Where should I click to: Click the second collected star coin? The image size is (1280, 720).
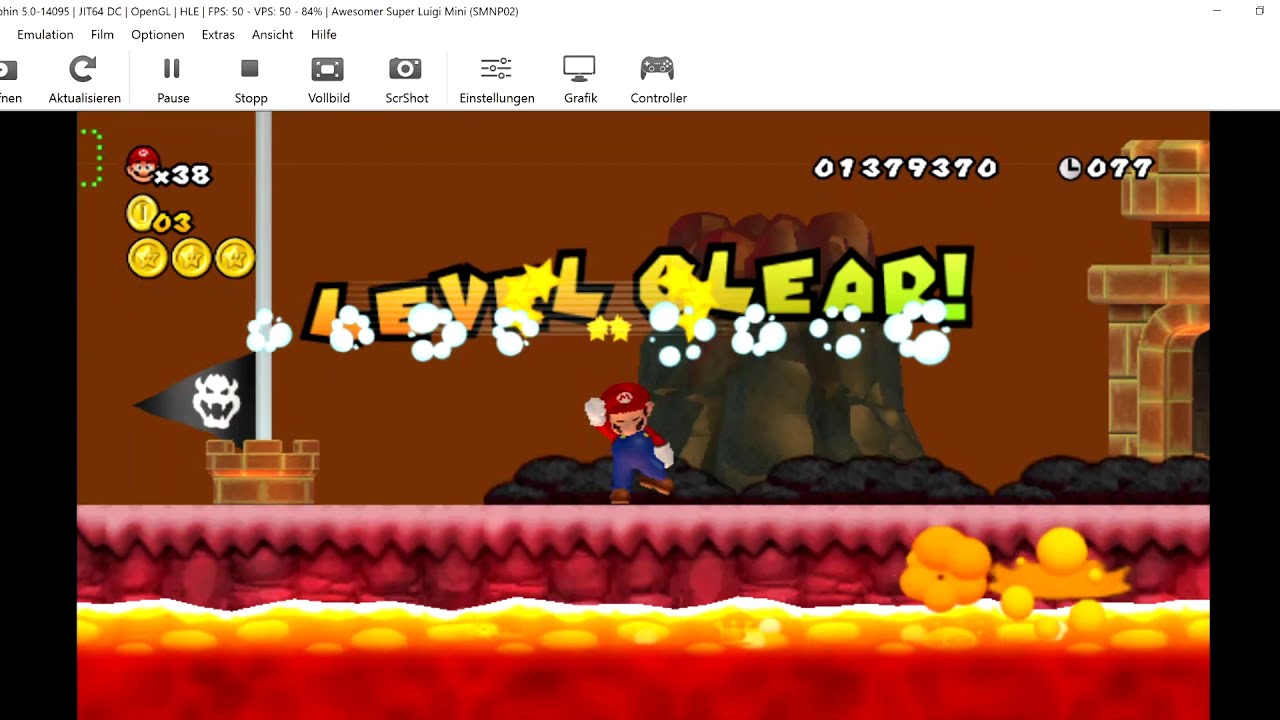coord(191,259)
